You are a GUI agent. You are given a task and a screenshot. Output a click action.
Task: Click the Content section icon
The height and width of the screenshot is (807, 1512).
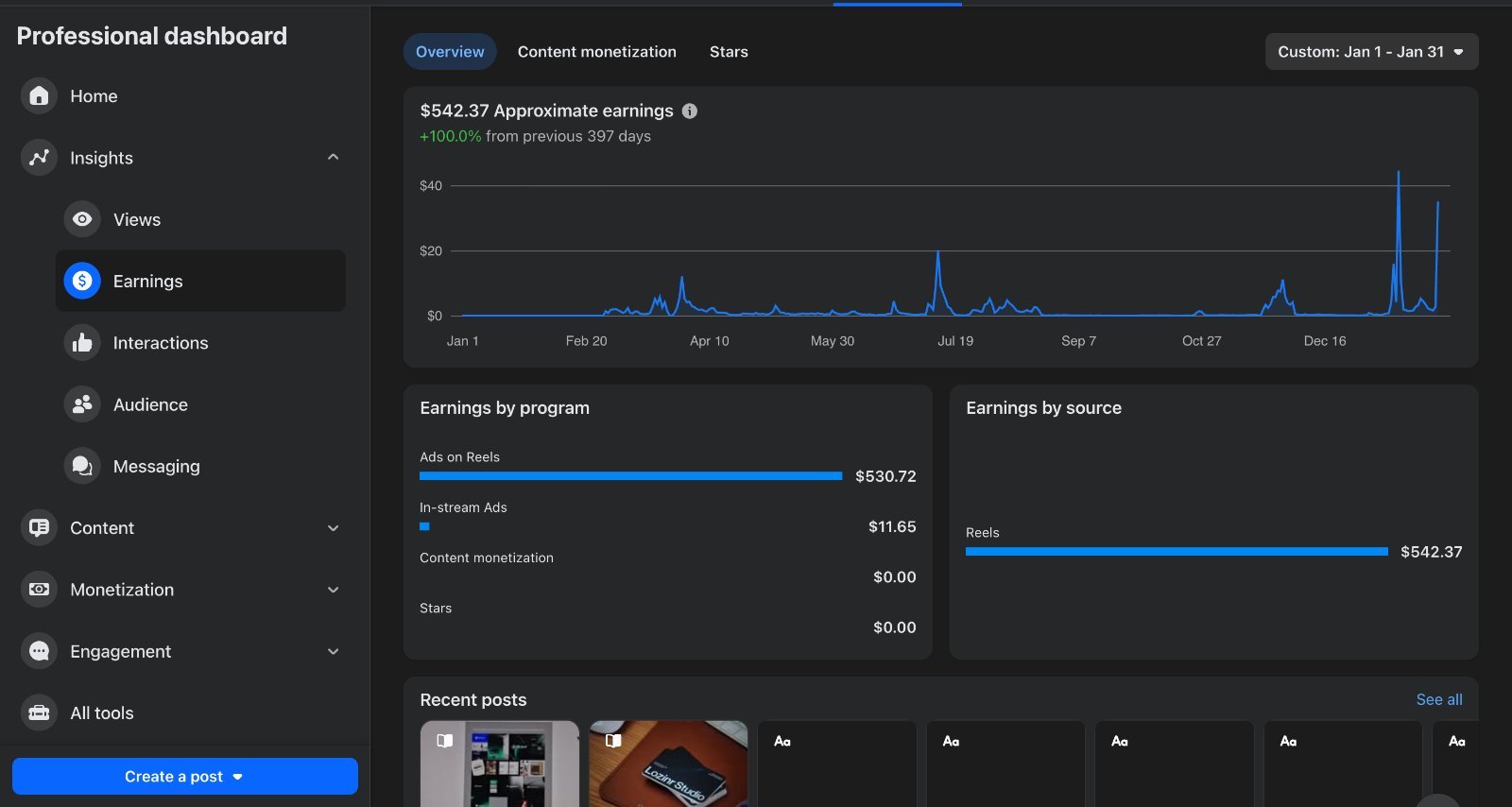pyautogui.click(x=39, y=527)
